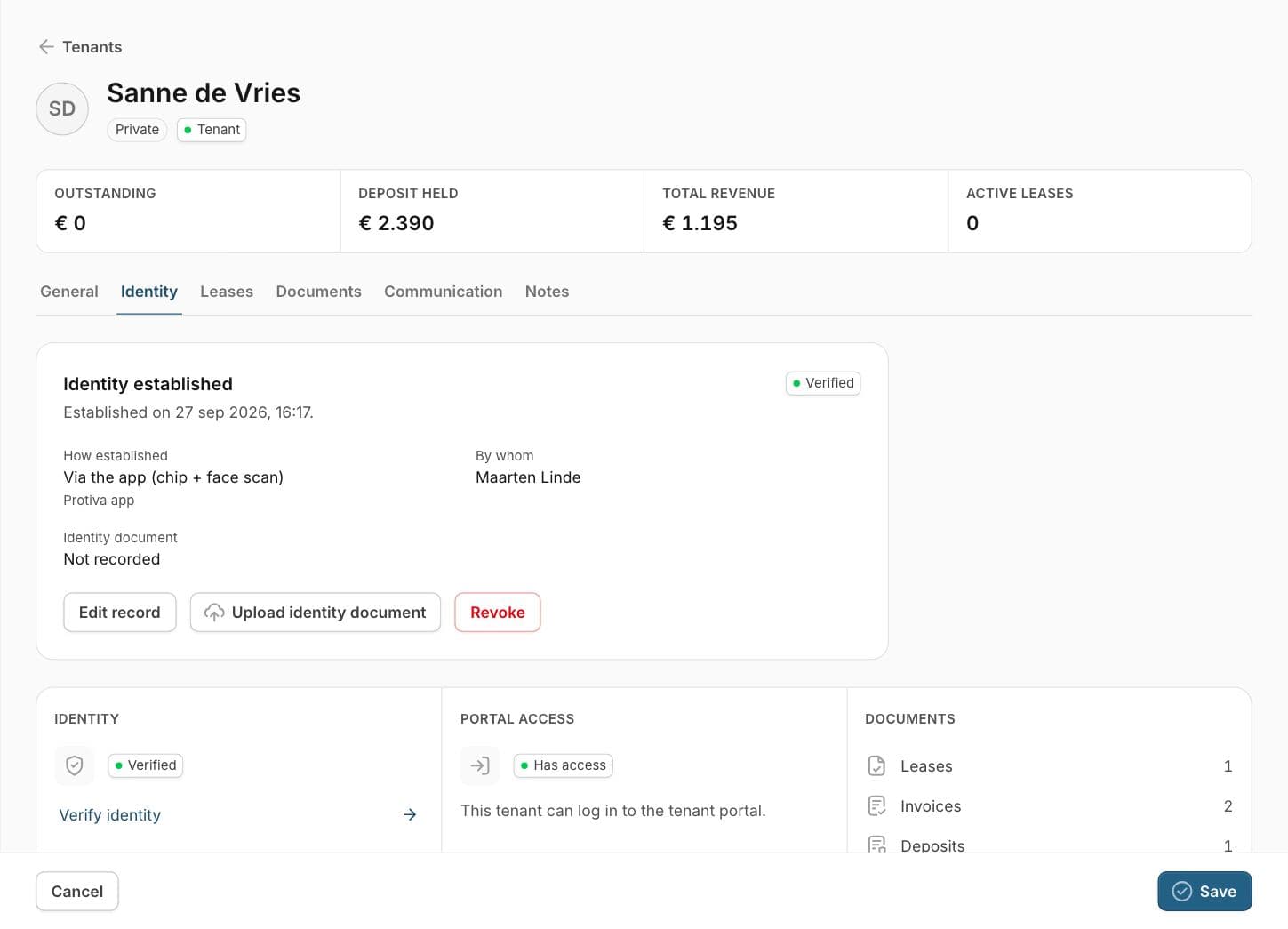Click the Deposits document icon
The image size is (1288, 929).
pyautogui.click(x=876, y=845)
